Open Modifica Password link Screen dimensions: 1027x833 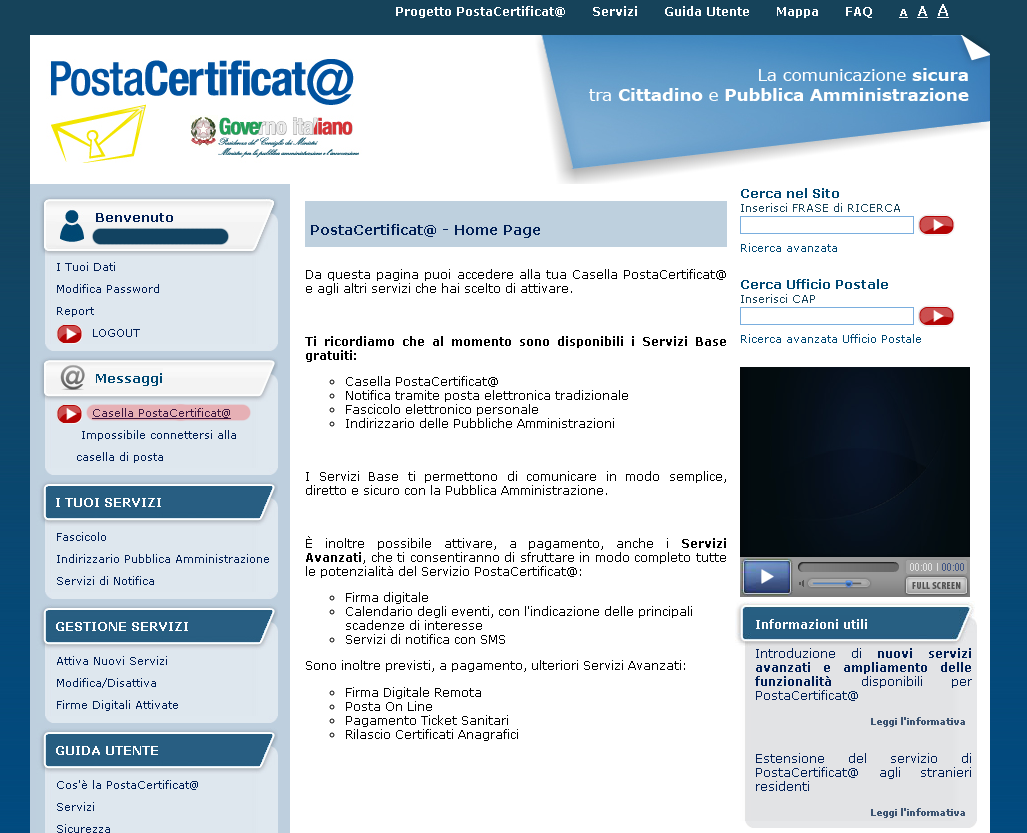(108, 289)
